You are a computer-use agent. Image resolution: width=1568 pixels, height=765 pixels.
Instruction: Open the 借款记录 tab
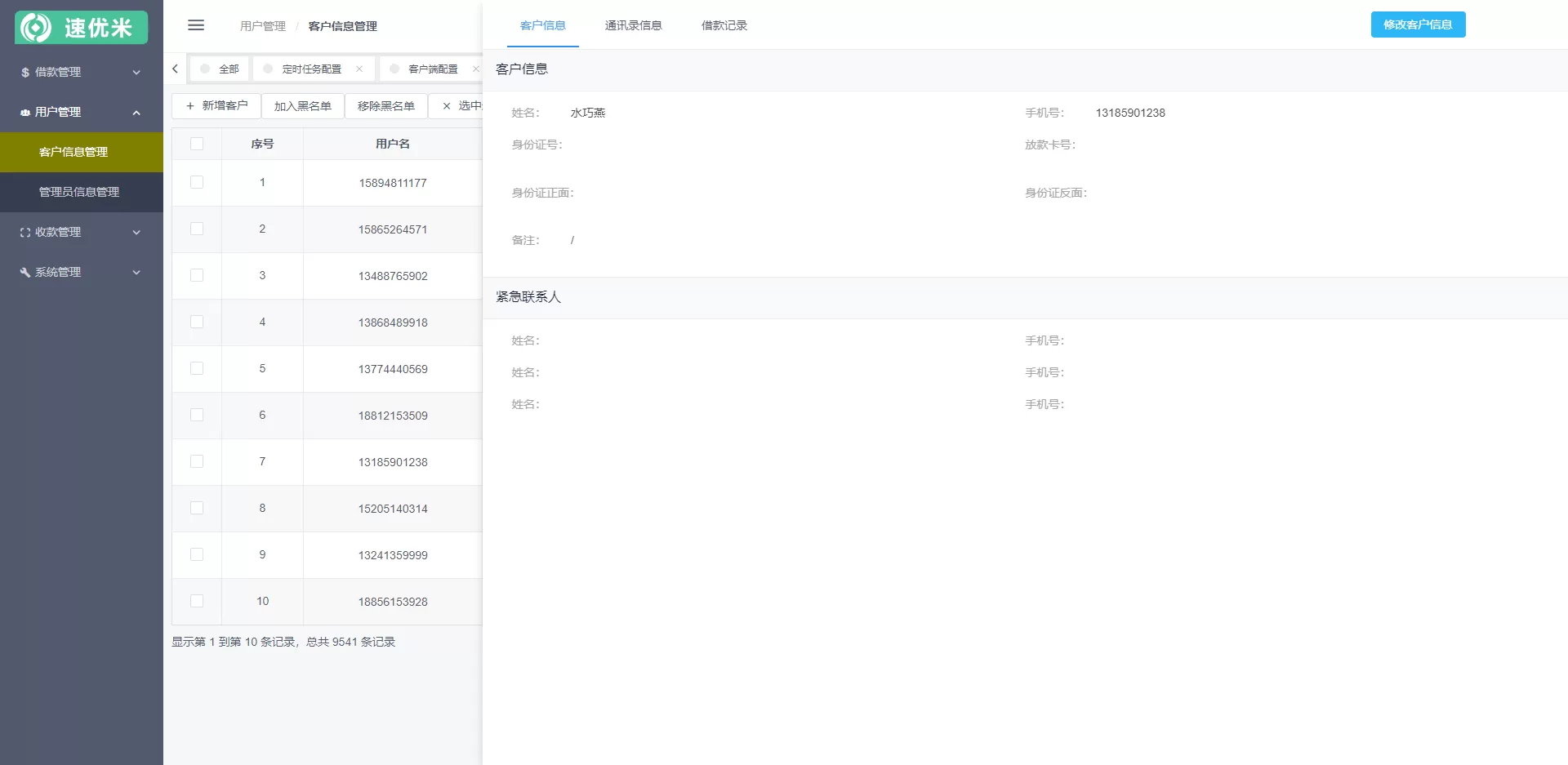[723, 25]
